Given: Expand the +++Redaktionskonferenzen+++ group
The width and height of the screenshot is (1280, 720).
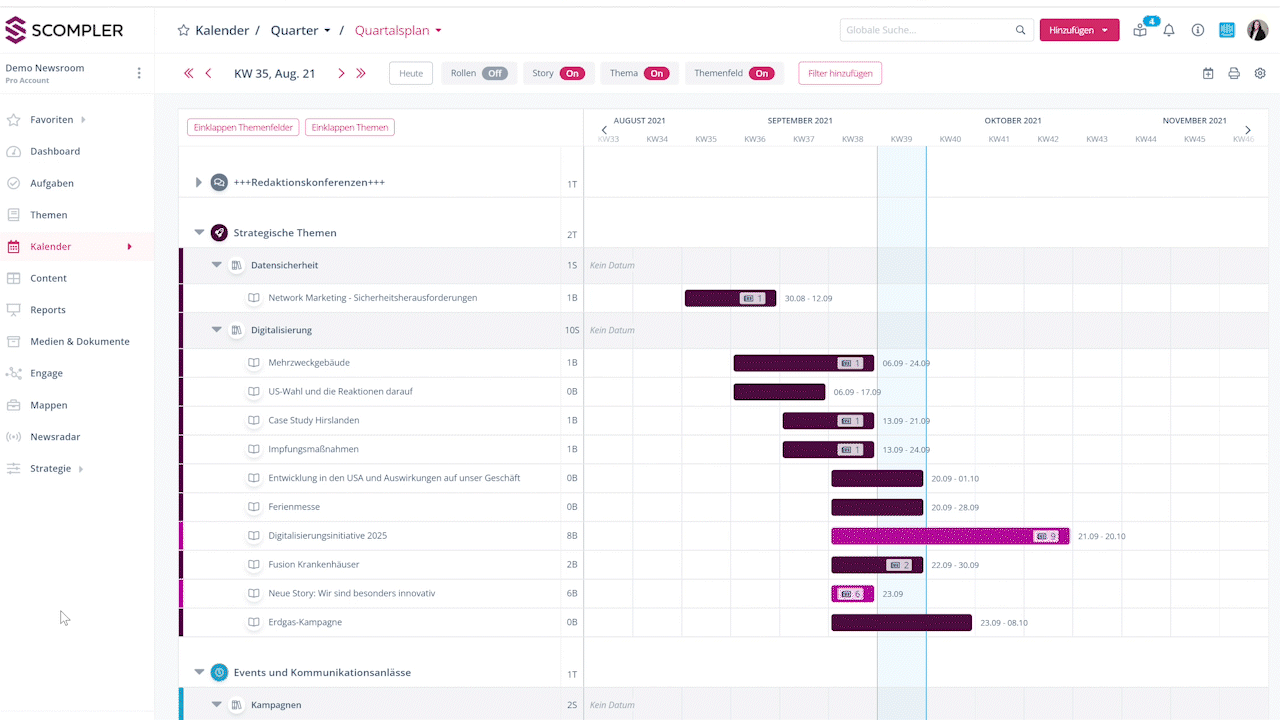Looking at the screenshot, I should tap(199, 182).
